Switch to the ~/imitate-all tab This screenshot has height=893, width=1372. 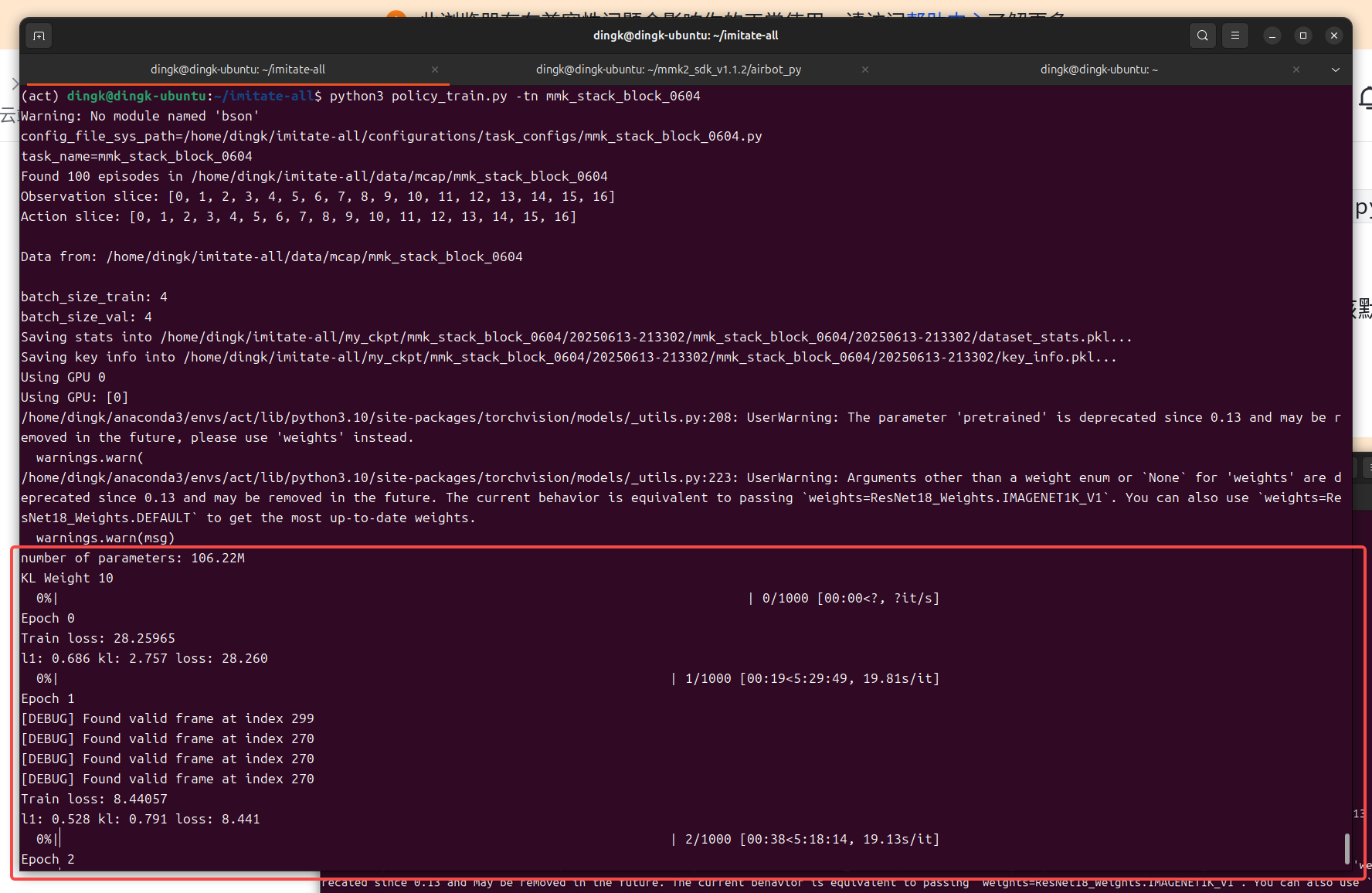(238, 70)
